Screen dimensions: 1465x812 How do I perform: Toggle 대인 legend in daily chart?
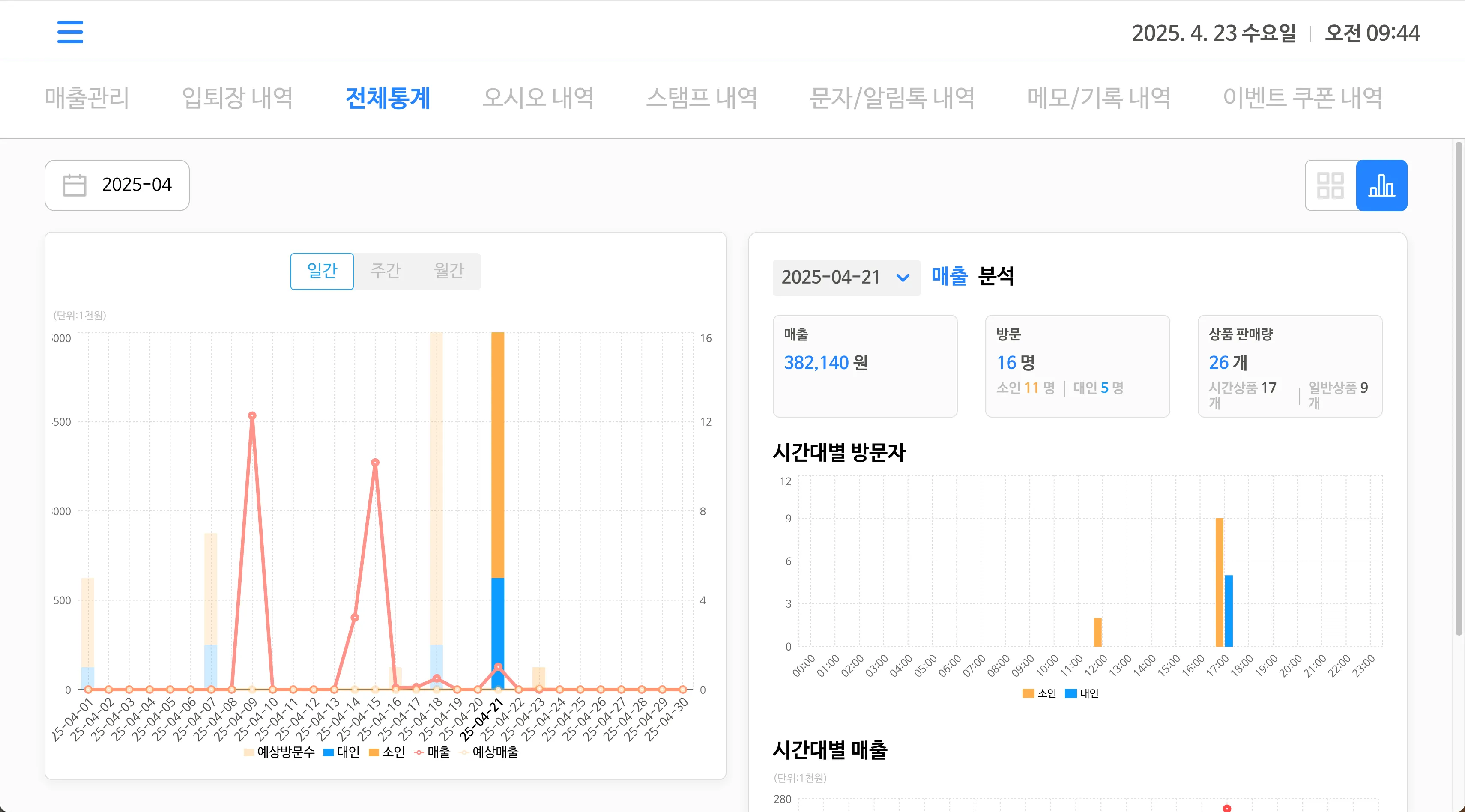tap(341, 752)
